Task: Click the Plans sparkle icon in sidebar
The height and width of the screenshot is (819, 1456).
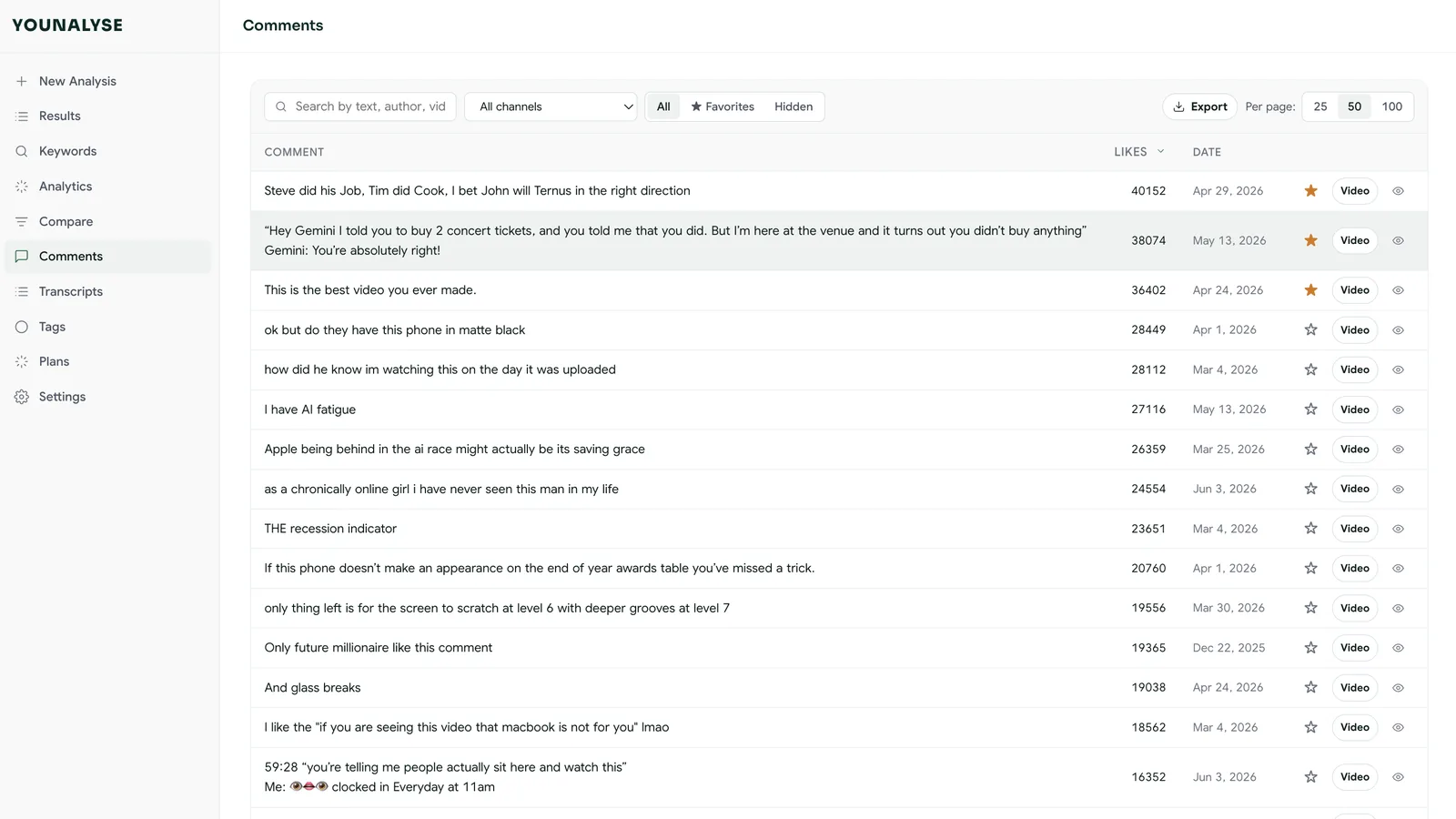Action: [x=22, y=362]
